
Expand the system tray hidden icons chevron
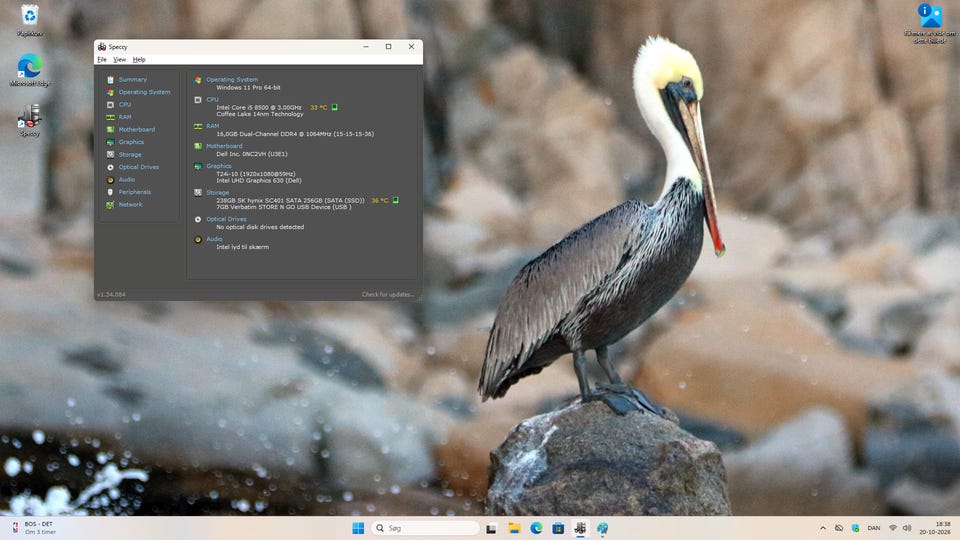(x=823, y=528)
